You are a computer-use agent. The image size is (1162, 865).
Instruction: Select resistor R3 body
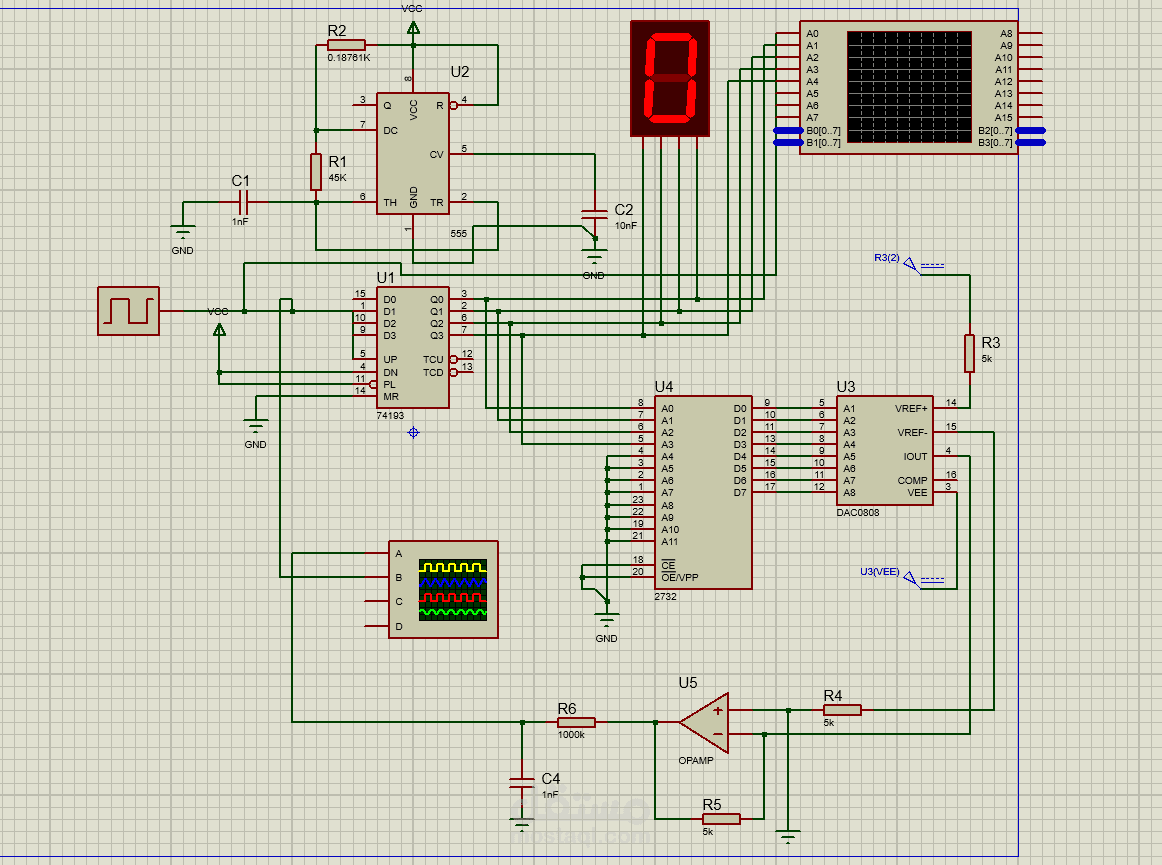click(969, 353)
